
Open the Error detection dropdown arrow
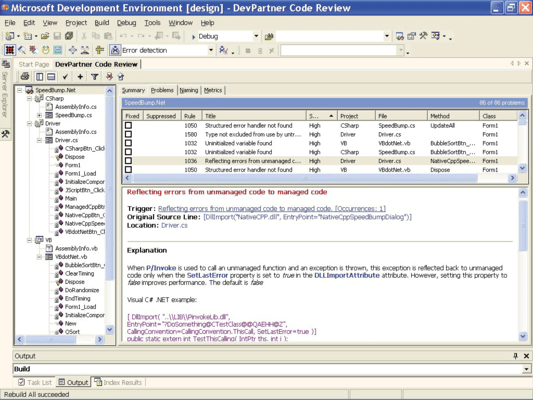[x=211, y=50]
